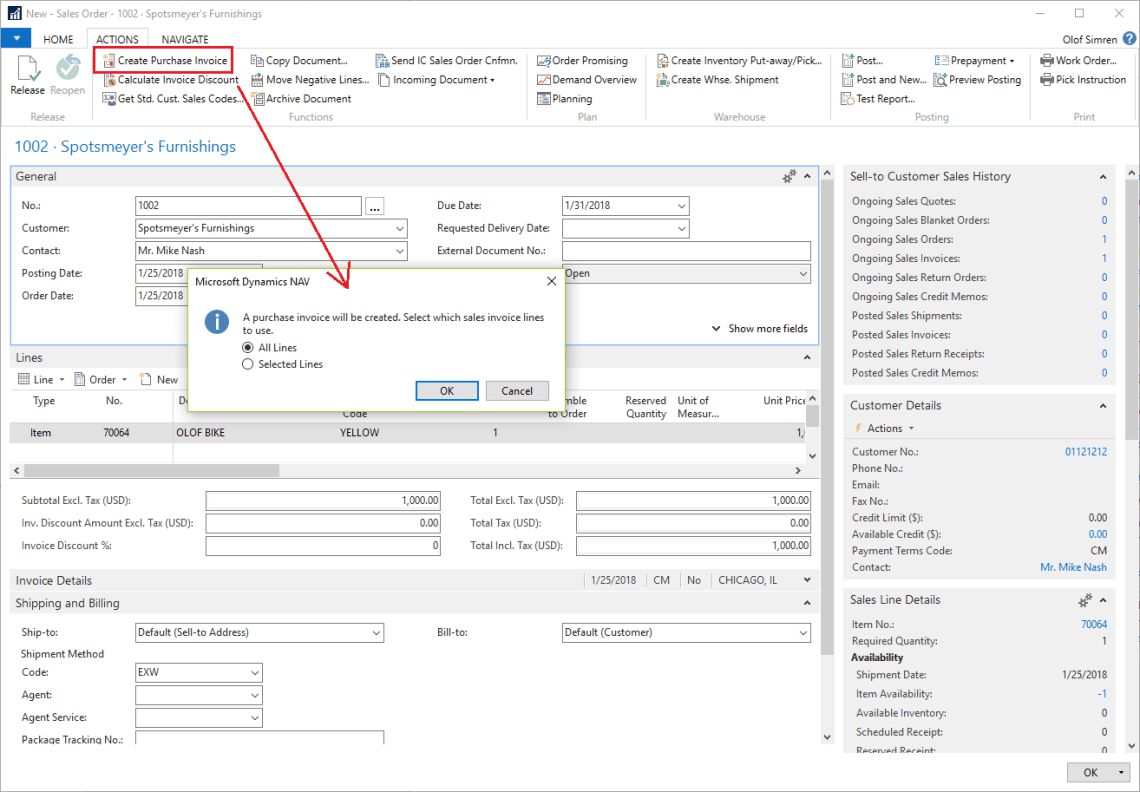Open the Order menu in Lines
Viewport: 1140px width, 792px height.
[x=100, y=380]
